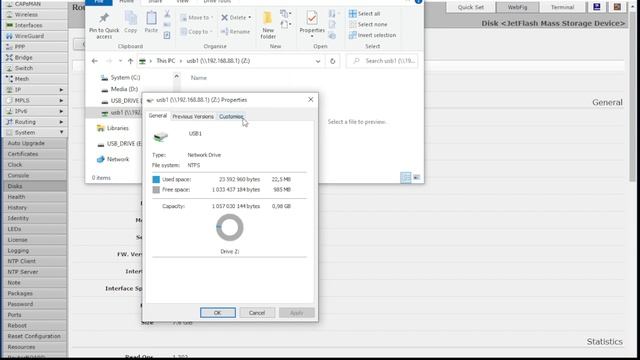Open Terminal in RouterOS
640x360 pixels.
(562, 7)
